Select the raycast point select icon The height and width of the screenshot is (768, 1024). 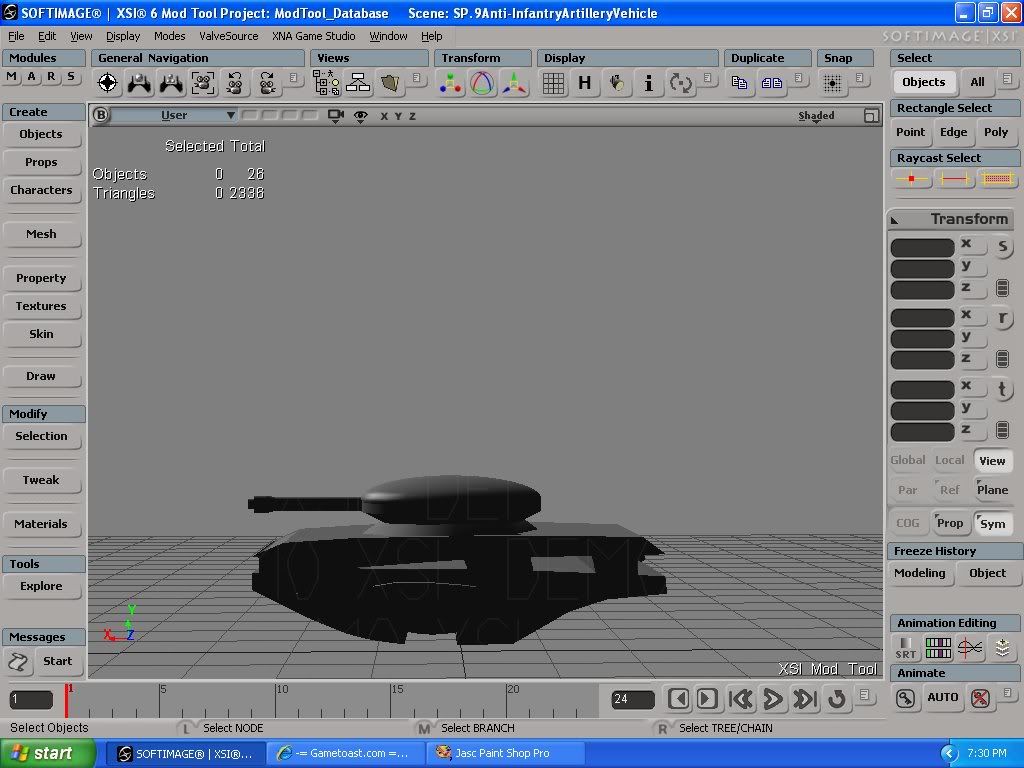(912, 178)
